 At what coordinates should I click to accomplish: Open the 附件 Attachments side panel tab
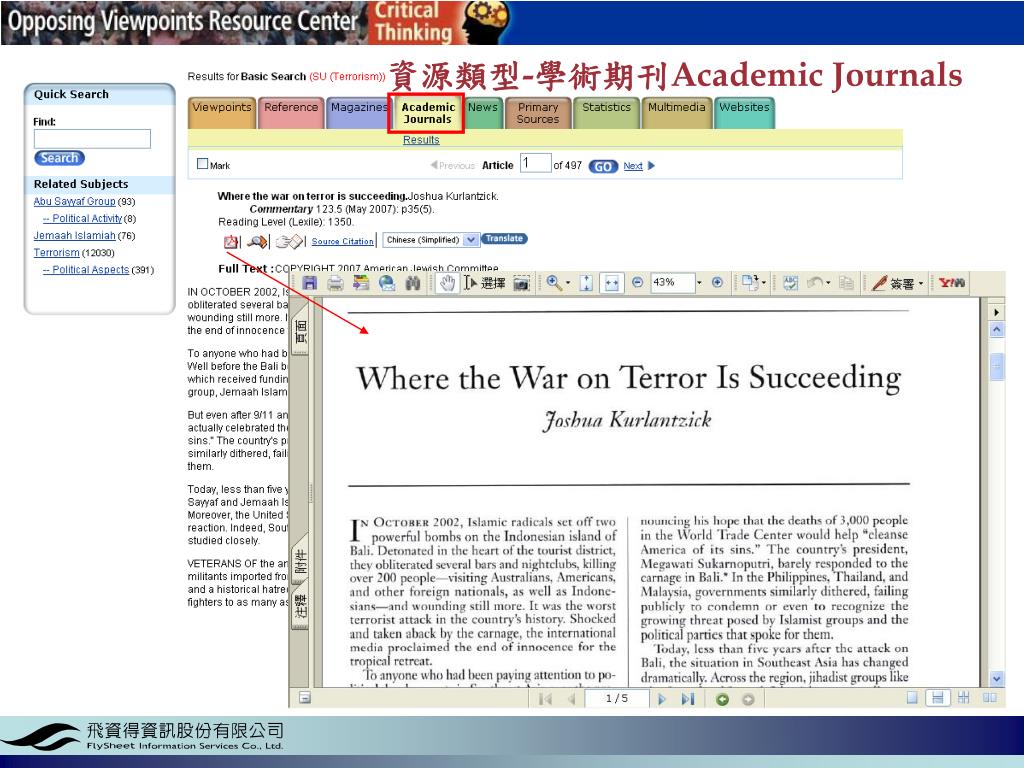[x=300, y=561]
